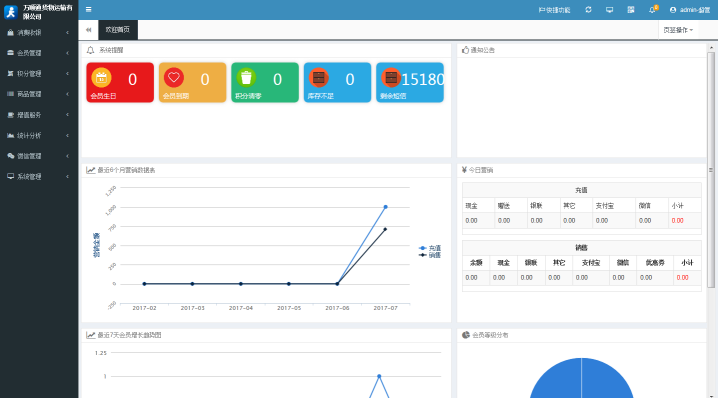Click the 库存不足 drawer icon
718x398 pixels.
(x=319, y=78)
